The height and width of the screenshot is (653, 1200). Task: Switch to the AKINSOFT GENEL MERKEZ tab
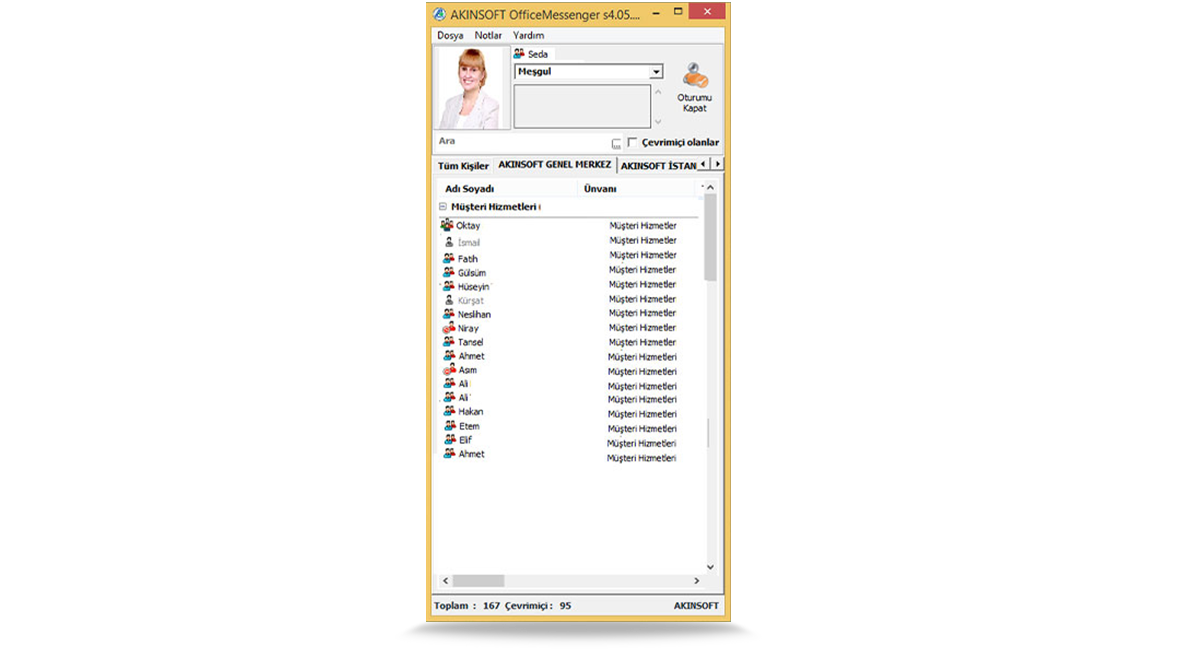[555, 164]
